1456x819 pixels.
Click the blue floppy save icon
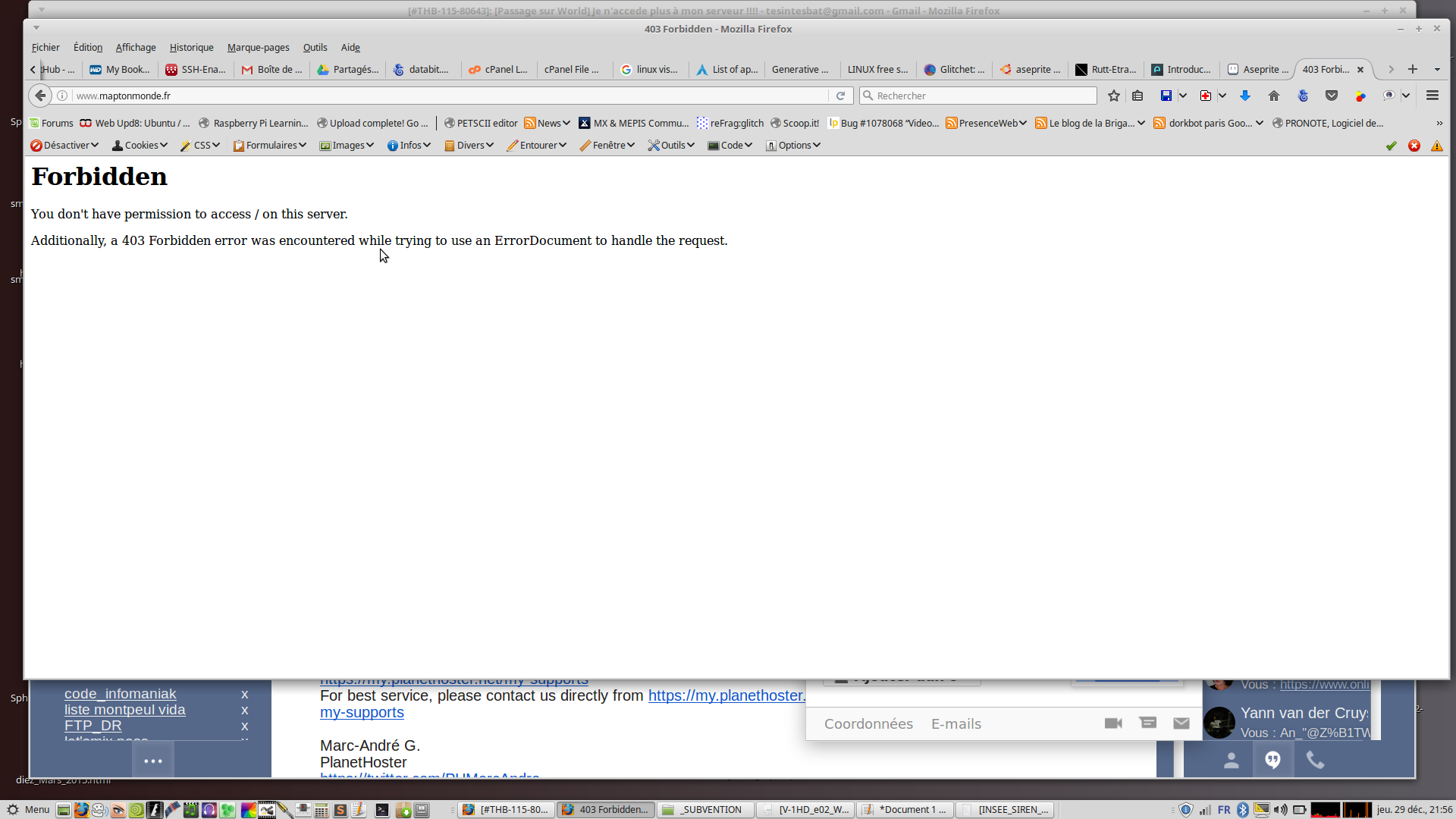tap(1166, 96)
